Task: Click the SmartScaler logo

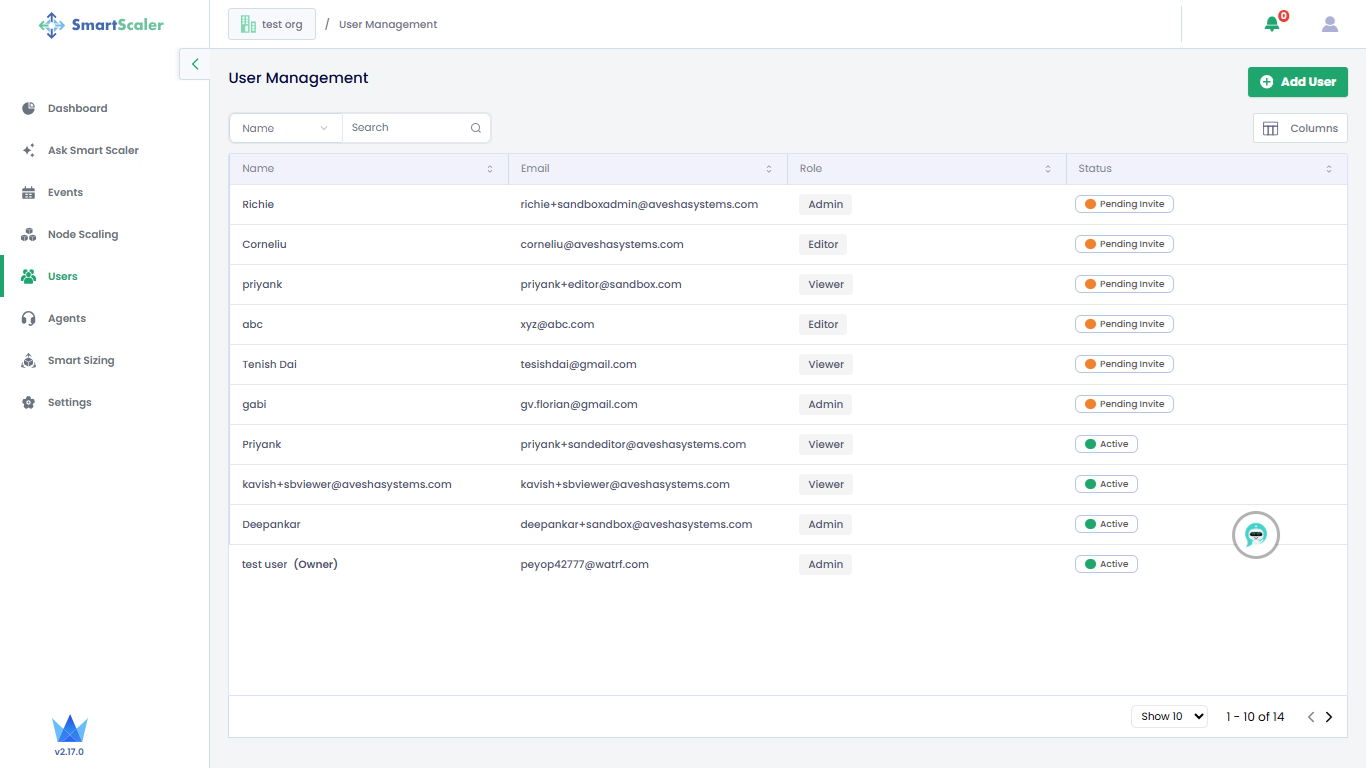Action: click(101, 25)
